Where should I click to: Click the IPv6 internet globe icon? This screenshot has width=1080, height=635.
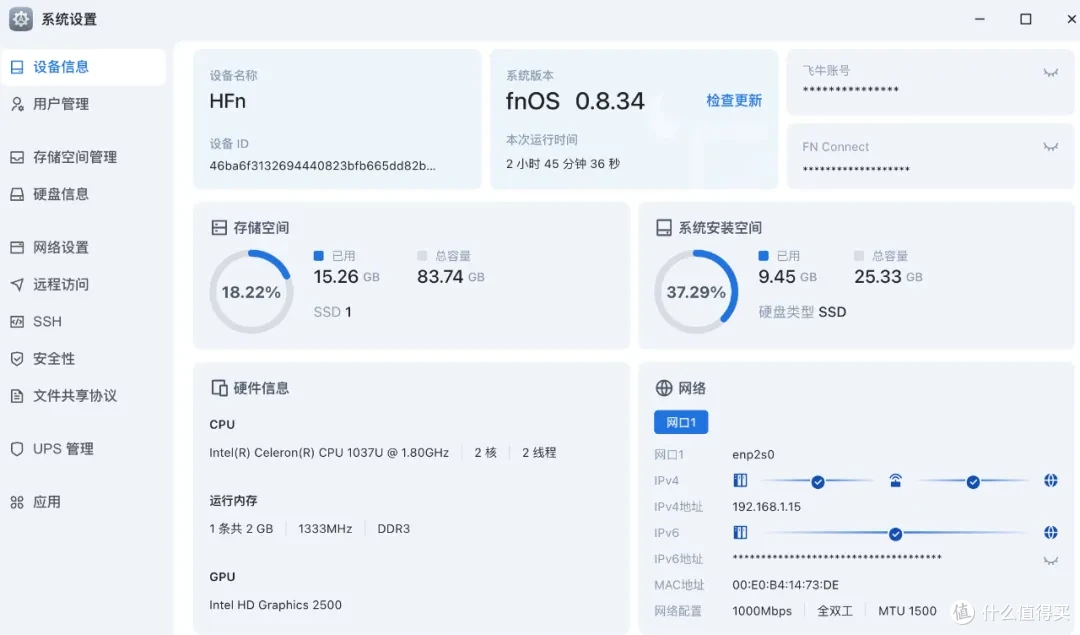coord(1050,532)
